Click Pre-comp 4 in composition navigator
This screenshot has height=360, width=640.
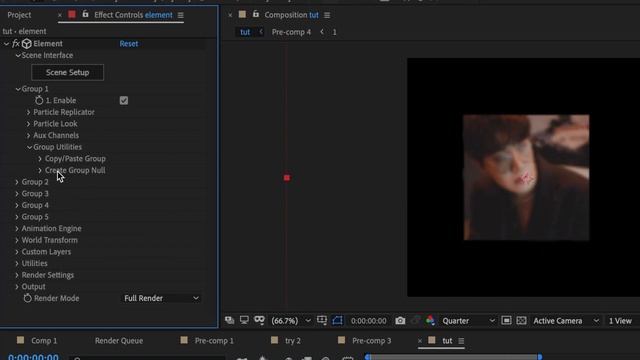tap(291, 32)
